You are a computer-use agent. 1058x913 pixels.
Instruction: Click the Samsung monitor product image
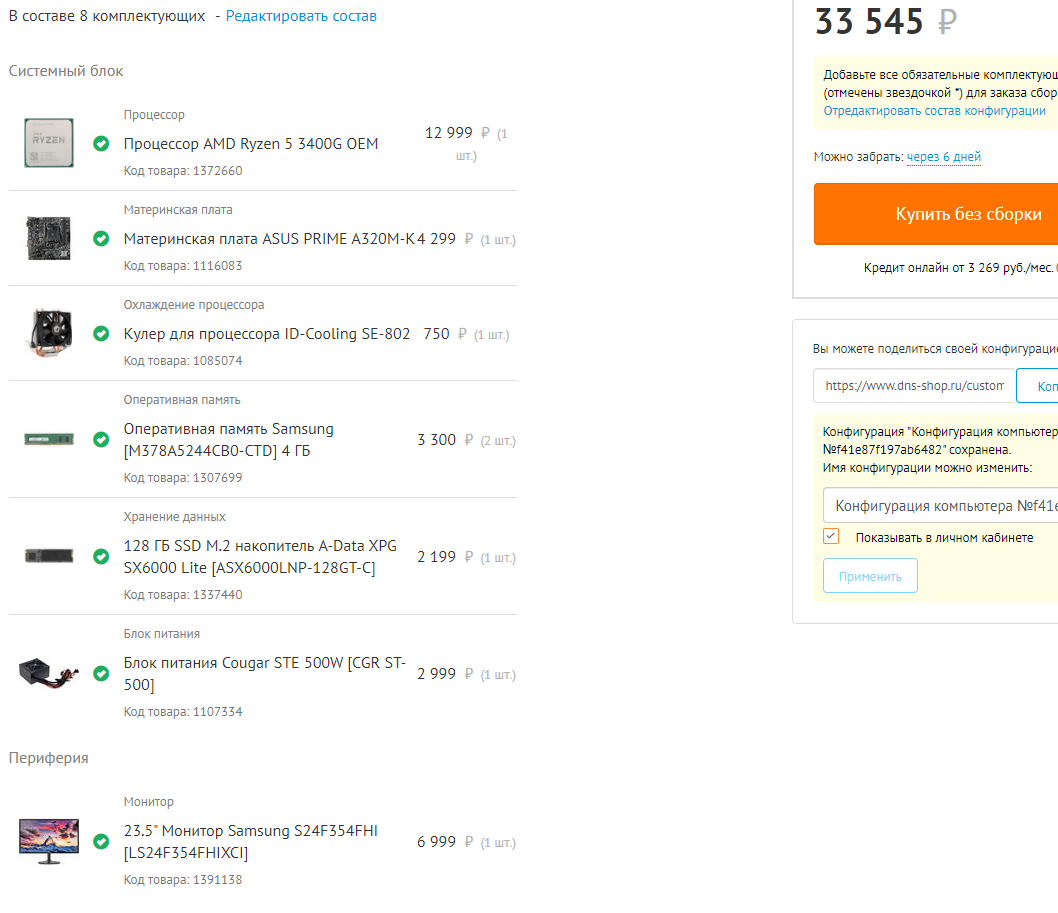pos(49,841)
